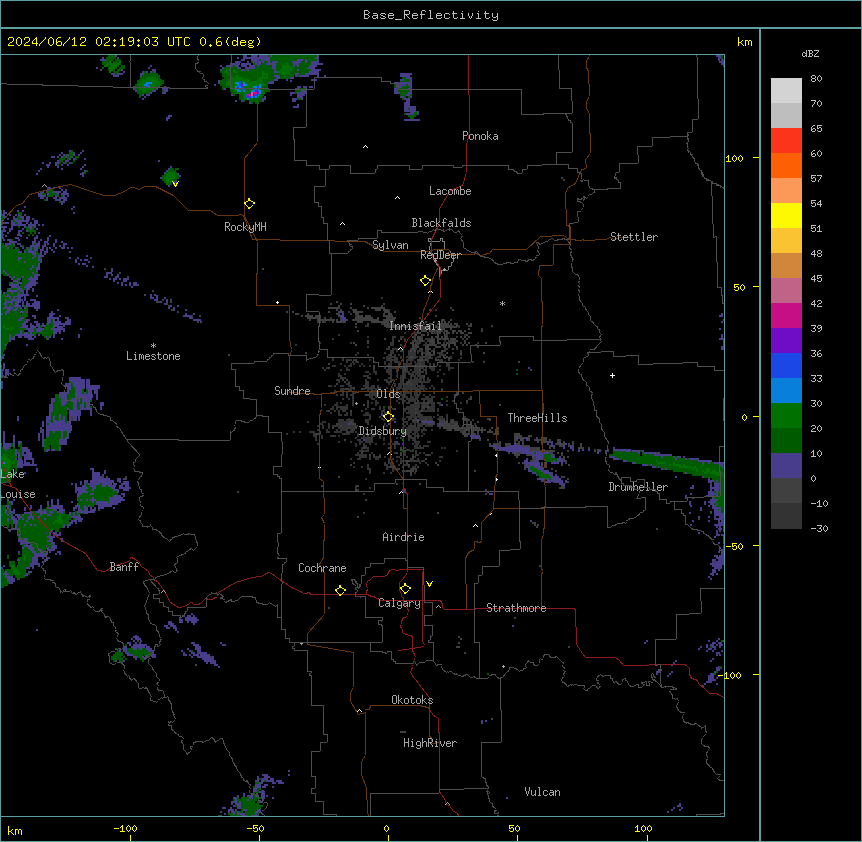862x842 pixels.
Task: Click the Banff label
Action: point(124,567)
